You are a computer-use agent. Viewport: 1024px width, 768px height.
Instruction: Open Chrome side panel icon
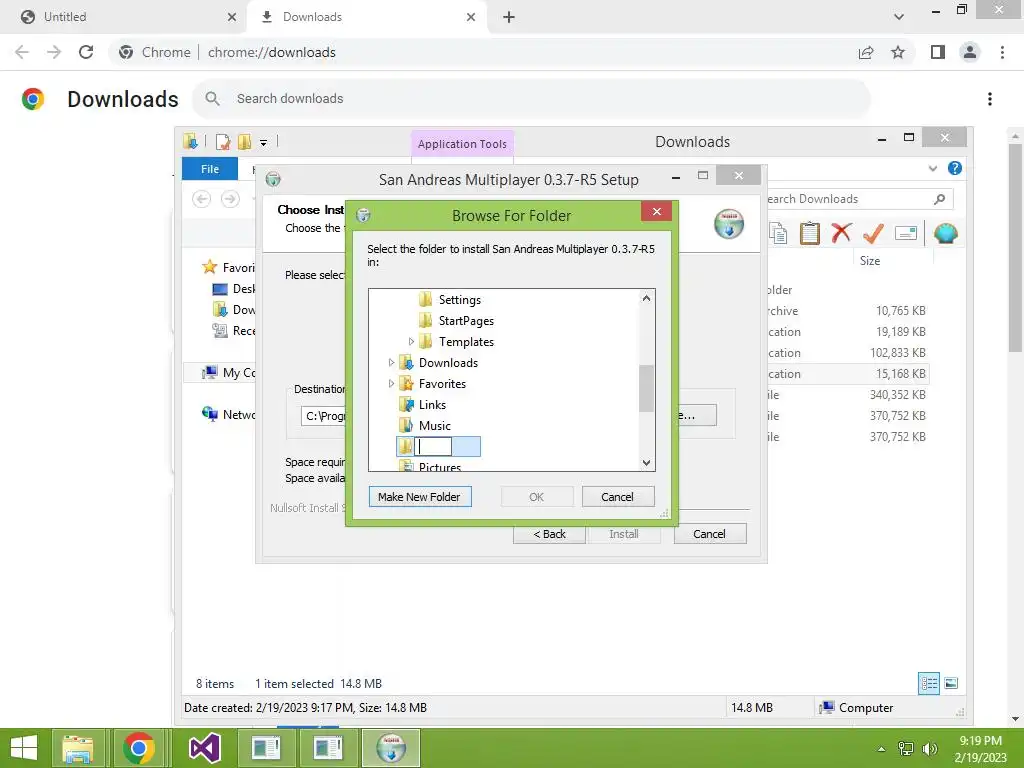[938, 52]
